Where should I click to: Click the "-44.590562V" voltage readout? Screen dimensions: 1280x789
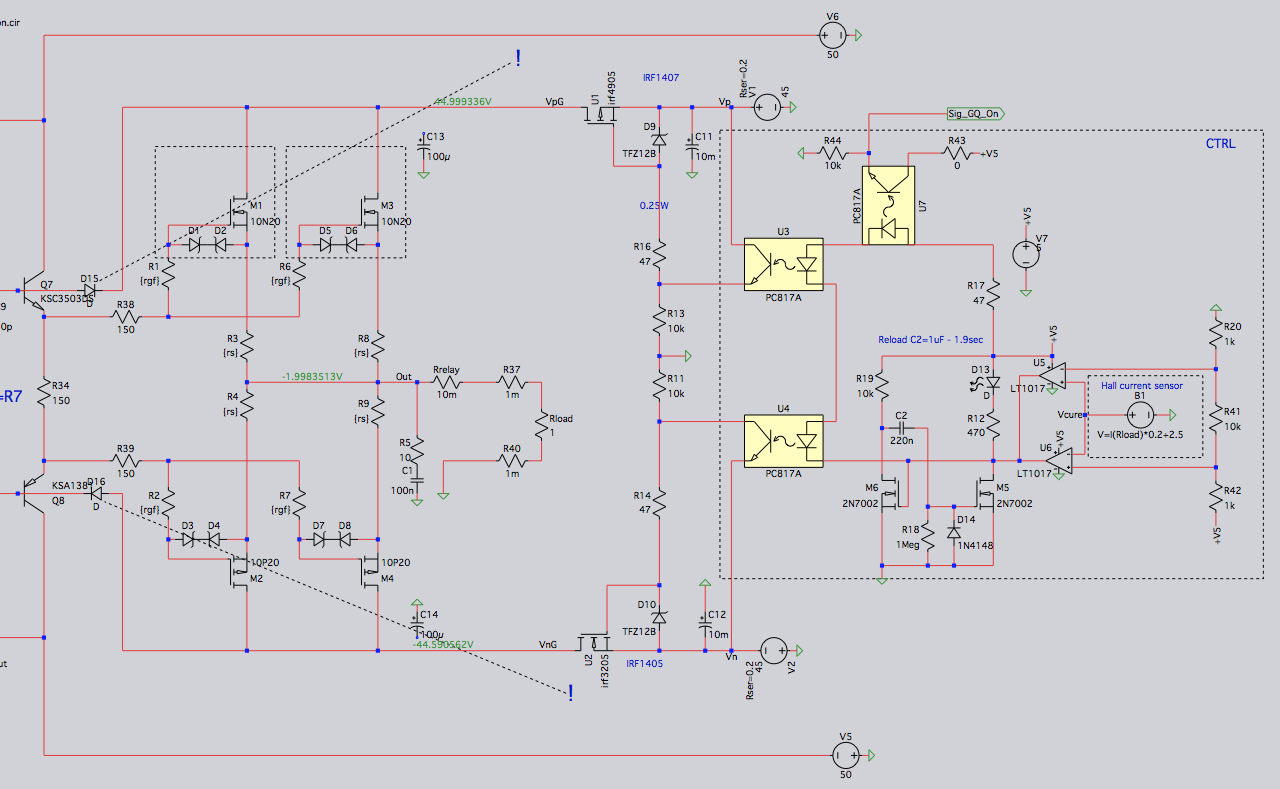click(x=443, y=645)
